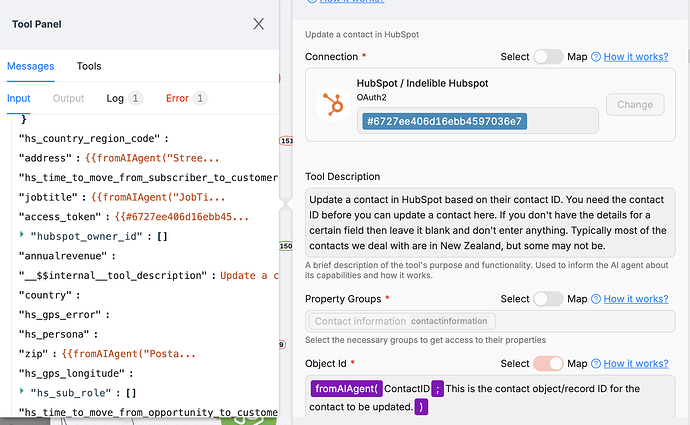This screenshot has width=690, height=425.
Task: Click the Object Id help question-mark icon
Action: (x=595, y=363)
